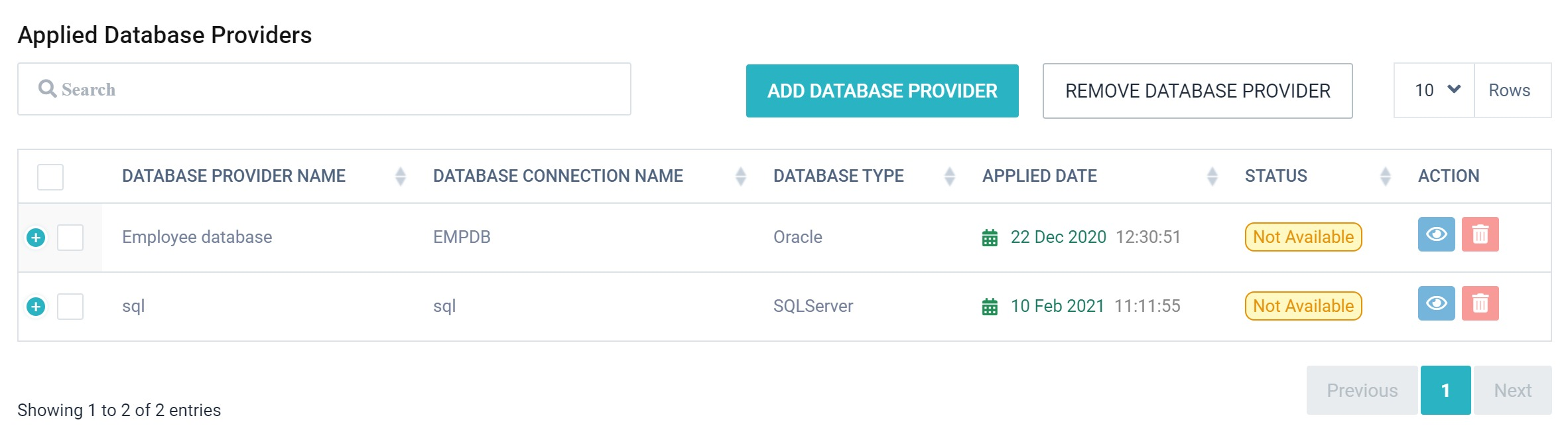
Task: Sort by Database Connection Name arrows
Action: pyautogui.click(x=741, y=176)
